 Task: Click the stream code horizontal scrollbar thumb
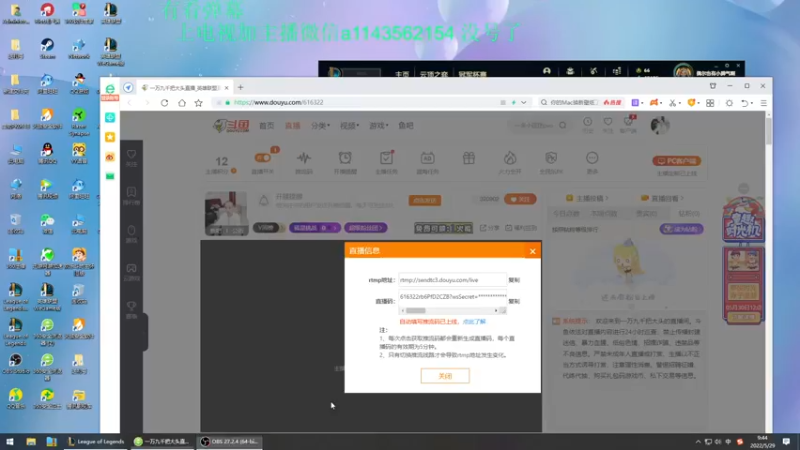pos(416,310)
